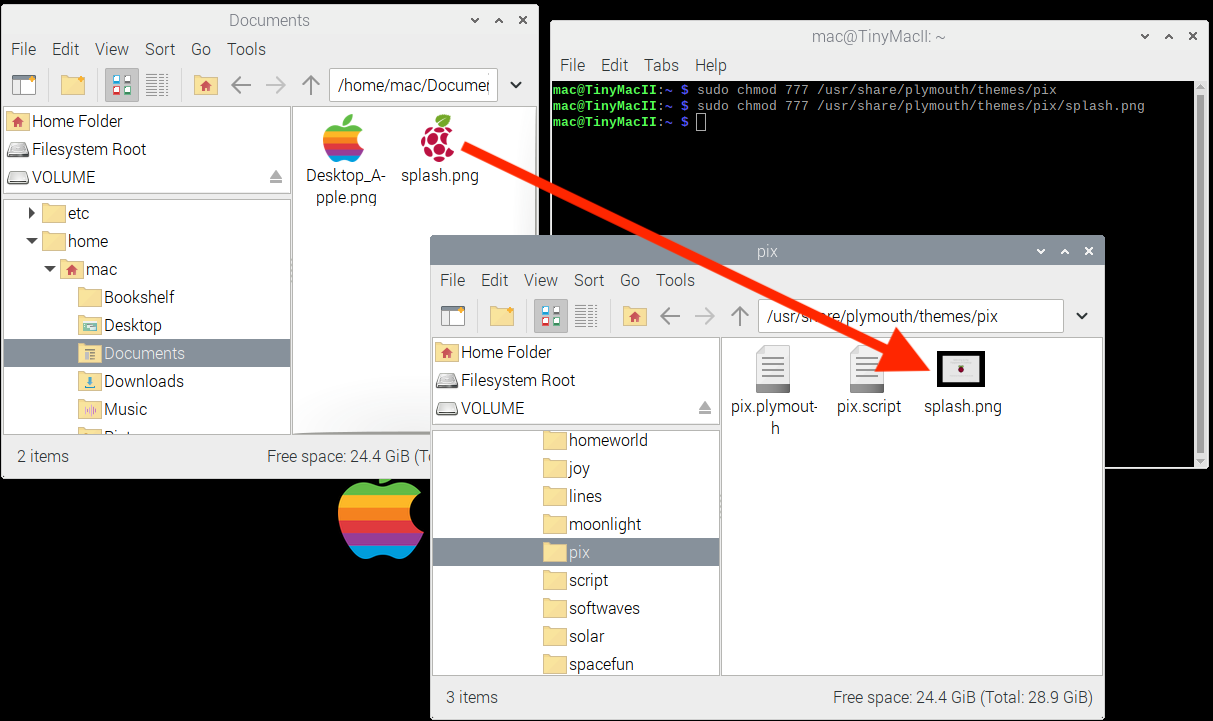Screen dimensions: 1213x721
Task: Open View menu in Documents window
Action: tap(112, 49)
